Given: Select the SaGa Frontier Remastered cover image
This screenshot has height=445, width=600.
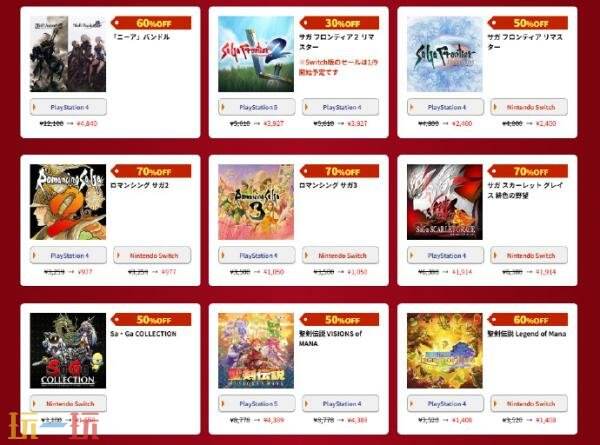Looking at the screenshot, I should pyautogui.click(x=445, y=54).
